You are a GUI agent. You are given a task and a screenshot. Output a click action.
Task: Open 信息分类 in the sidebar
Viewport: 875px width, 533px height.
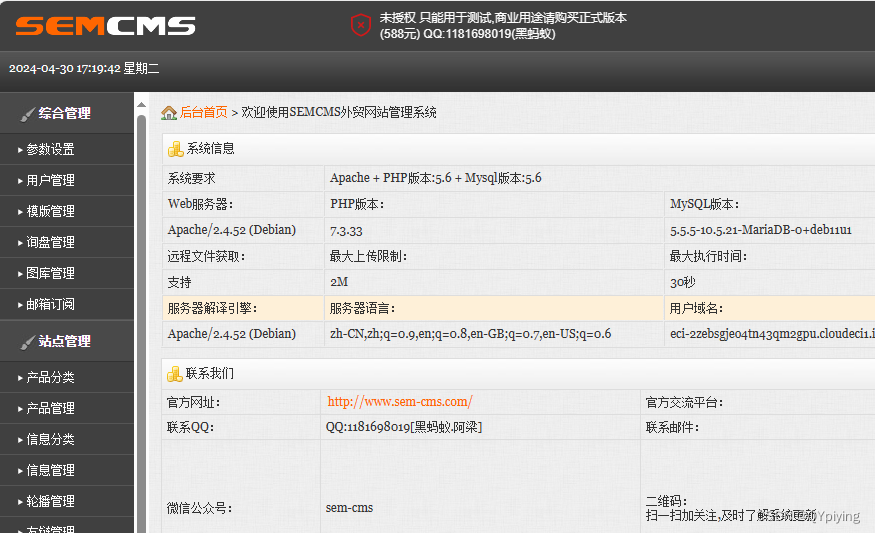[50, 439]
